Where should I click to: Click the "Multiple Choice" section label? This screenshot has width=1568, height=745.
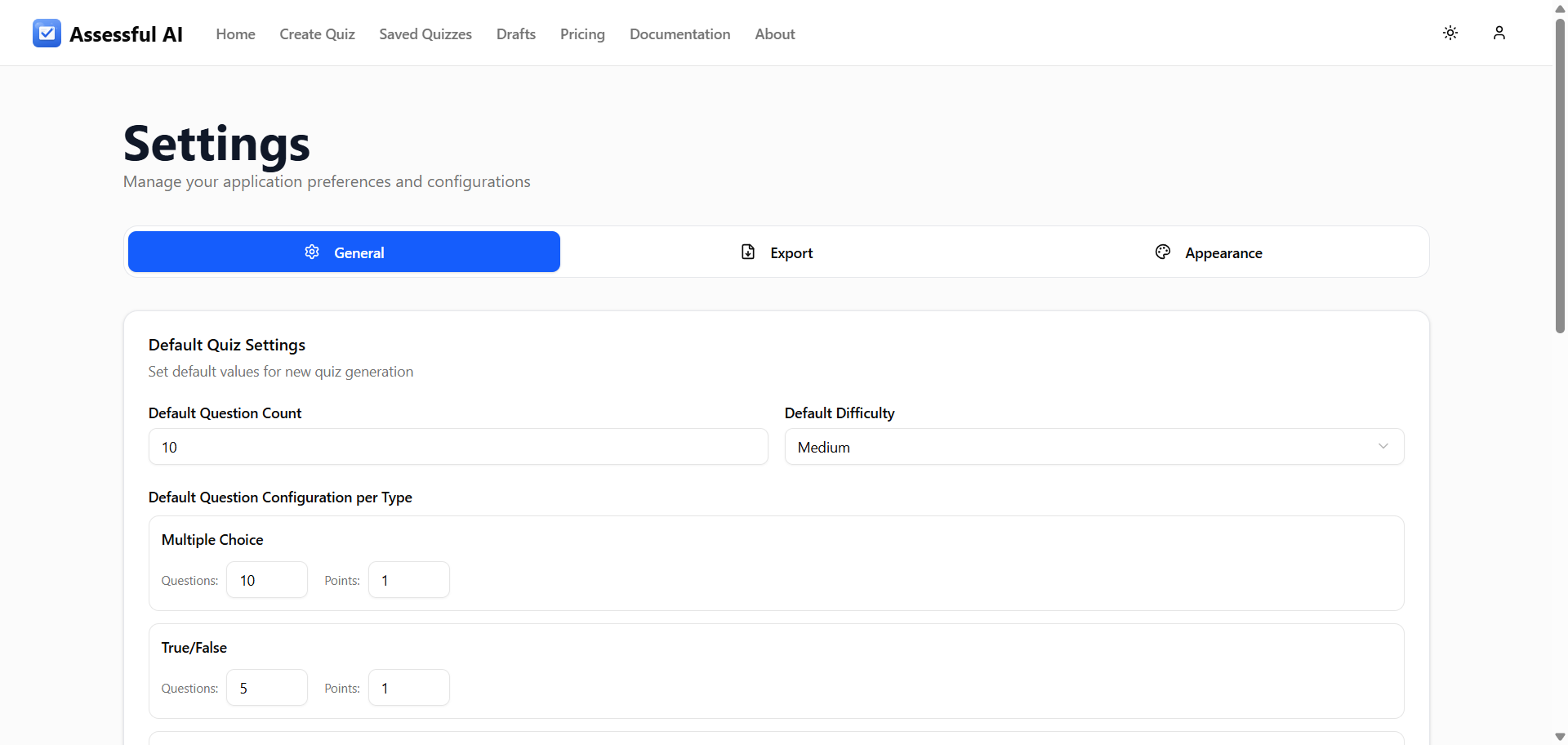click(212, 540)
